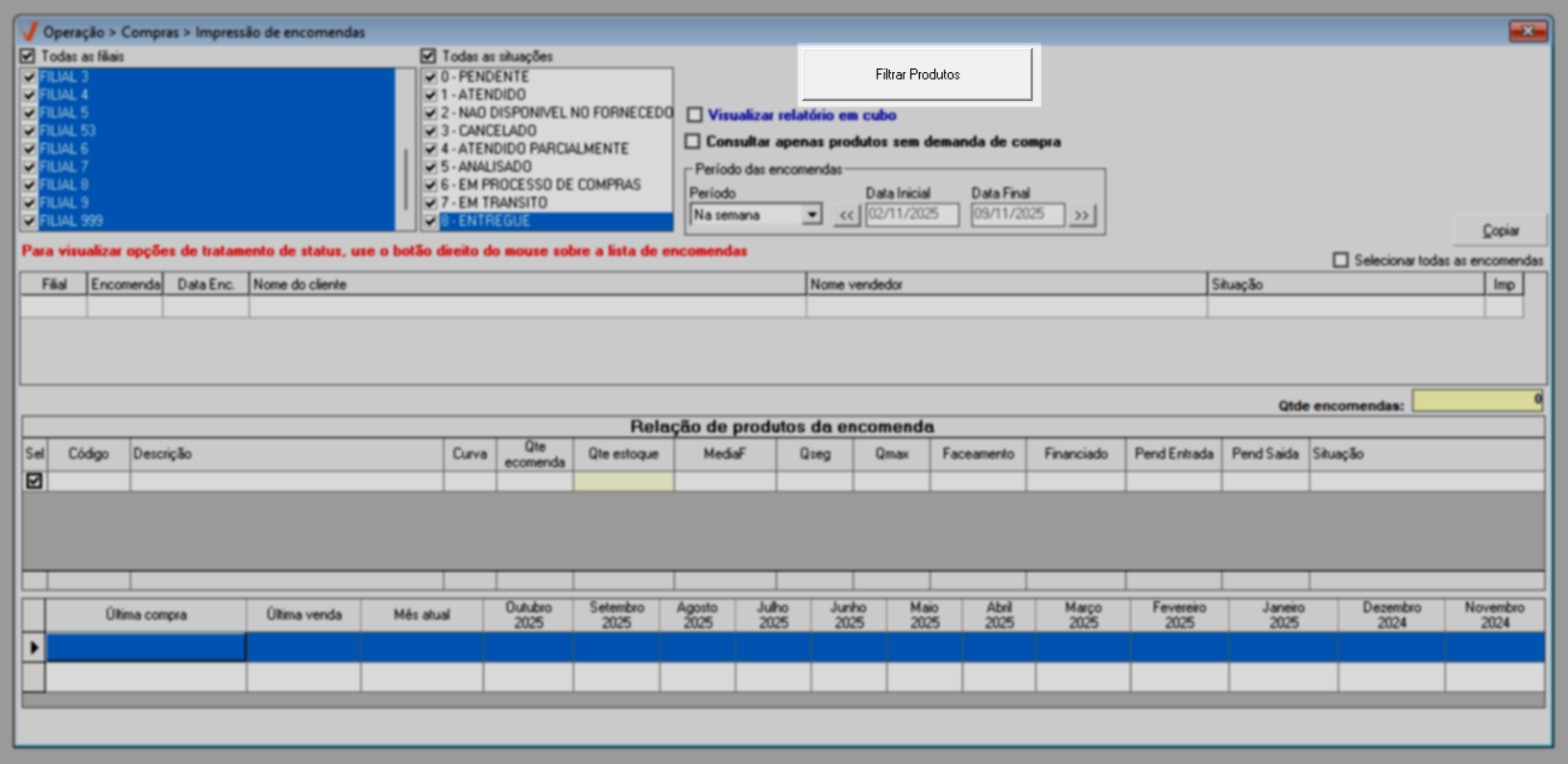Uncheck FILIAL 3 checkbox
The height and width of the screenshot is (764, 1568).
pyautogui.click(x=30, y=77)
